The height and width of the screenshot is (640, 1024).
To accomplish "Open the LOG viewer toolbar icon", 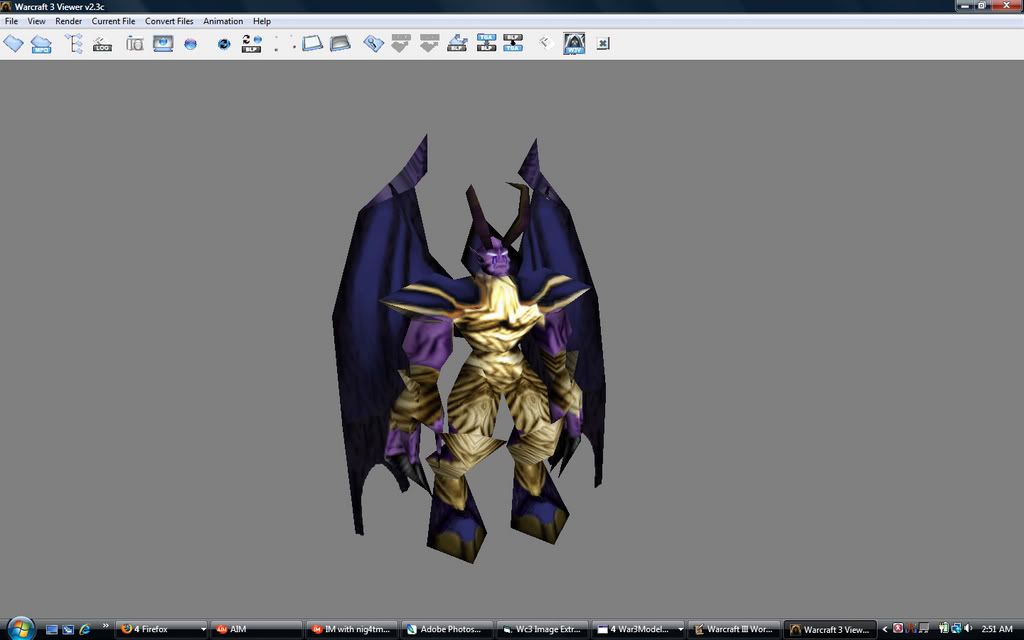I will 102,44.
